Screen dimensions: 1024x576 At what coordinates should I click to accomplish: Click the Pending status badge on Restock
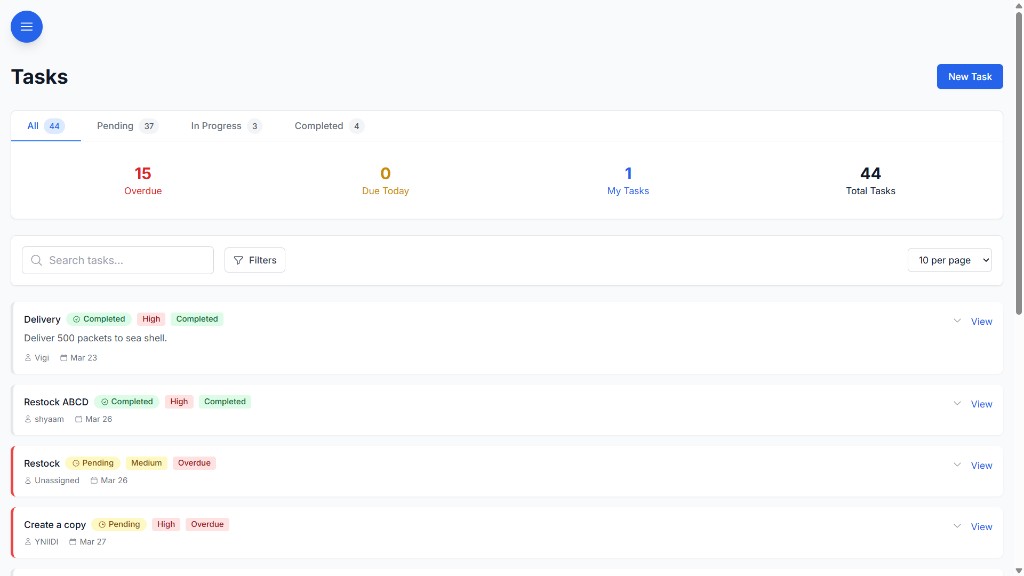[x=93, y=463]
